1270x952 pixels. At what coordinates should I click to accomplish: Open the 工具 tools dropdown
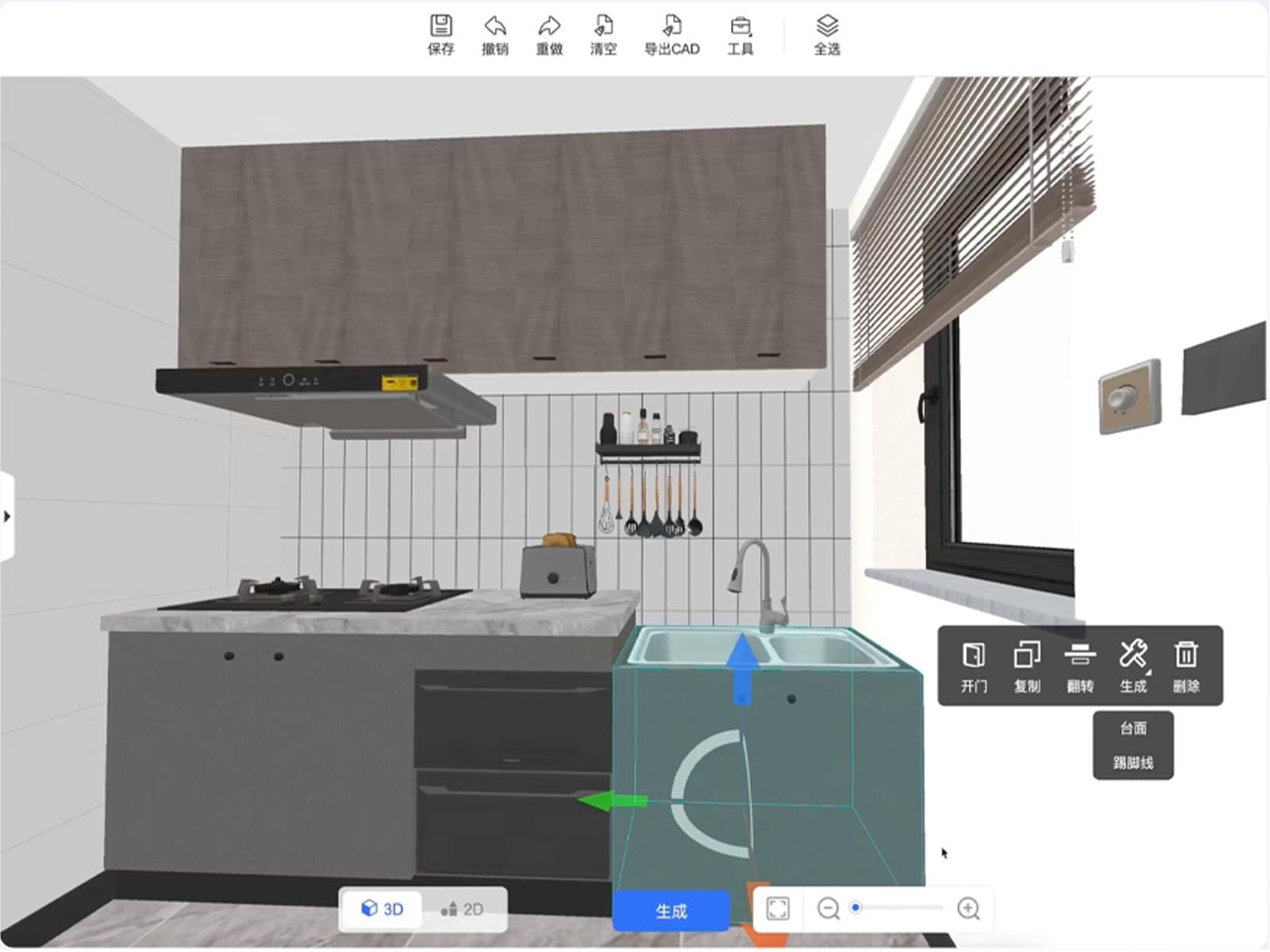click(x=740, y=35)
